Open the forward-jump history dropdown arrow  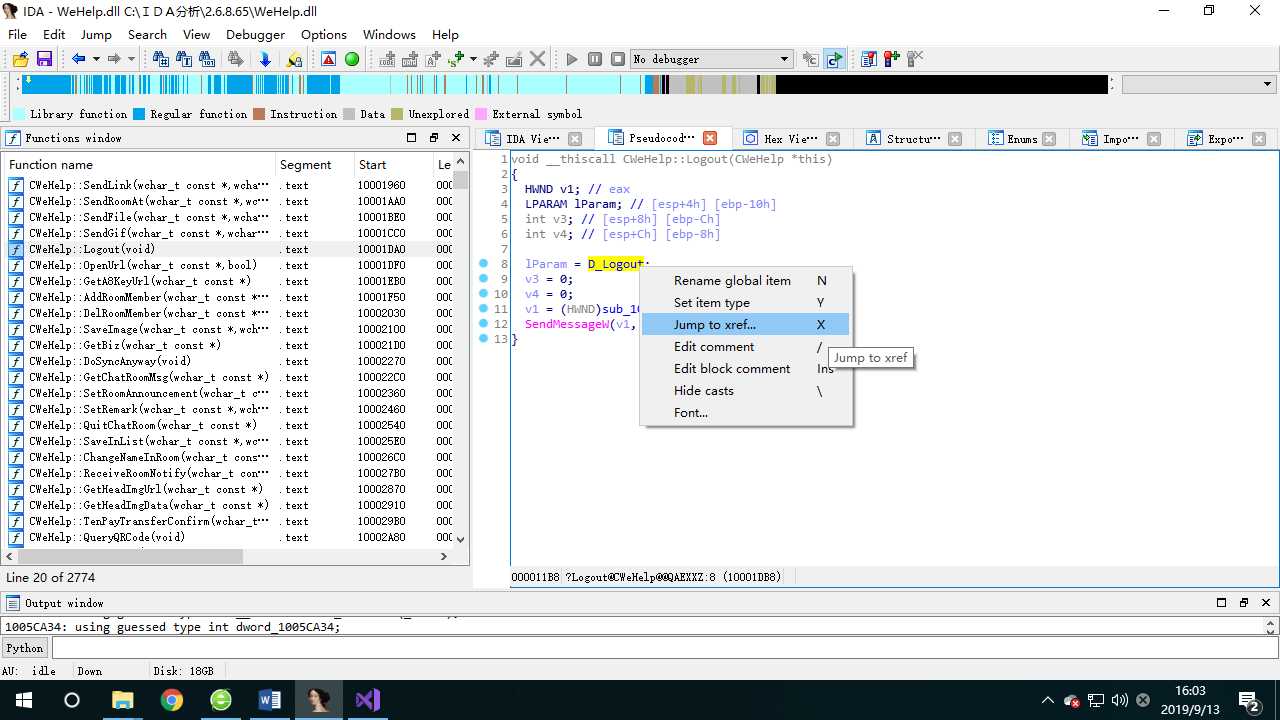(x=131, y=59)
